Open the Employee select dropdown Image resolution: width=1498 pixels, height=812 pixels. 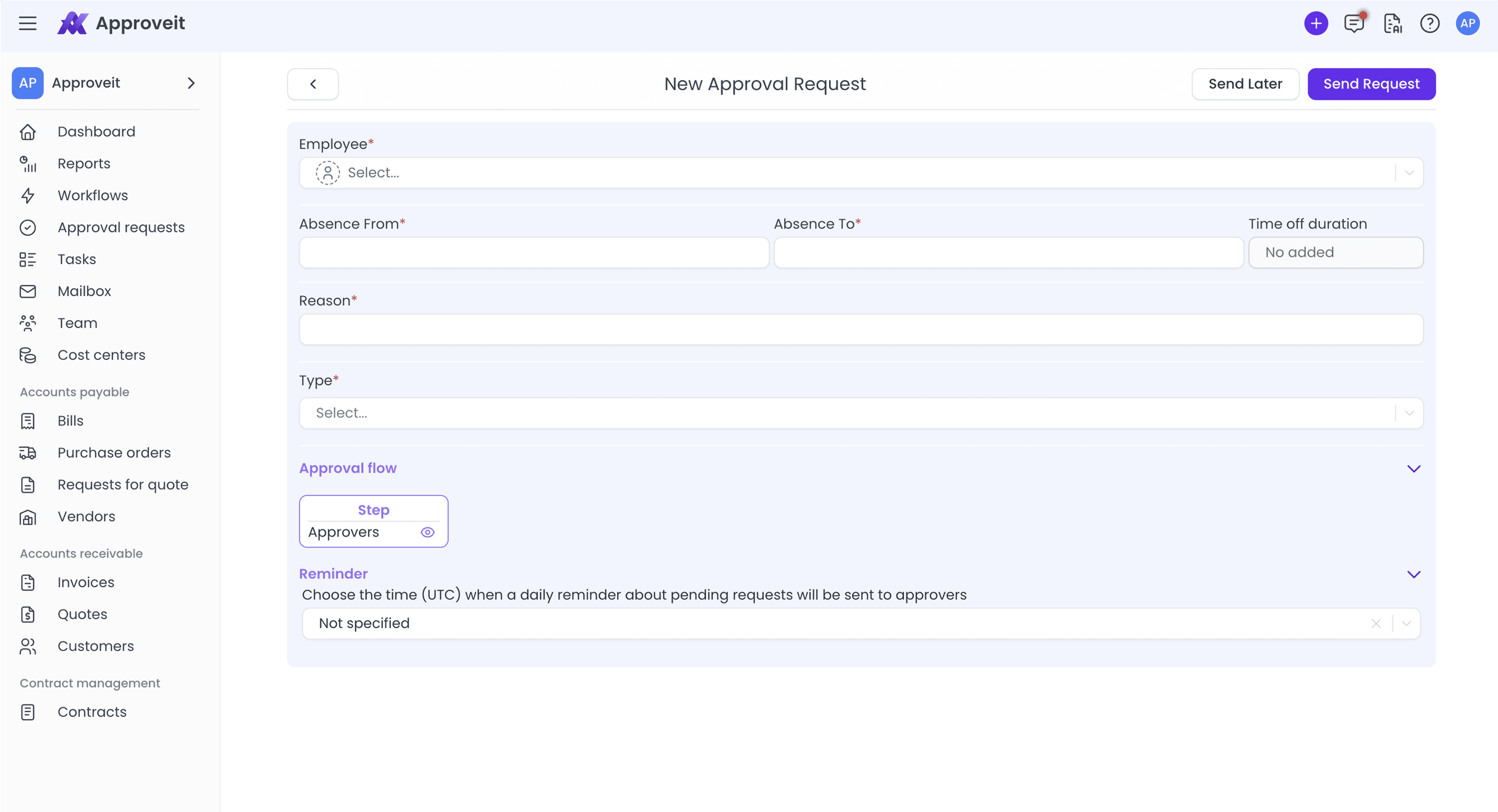tap(861, 173)
